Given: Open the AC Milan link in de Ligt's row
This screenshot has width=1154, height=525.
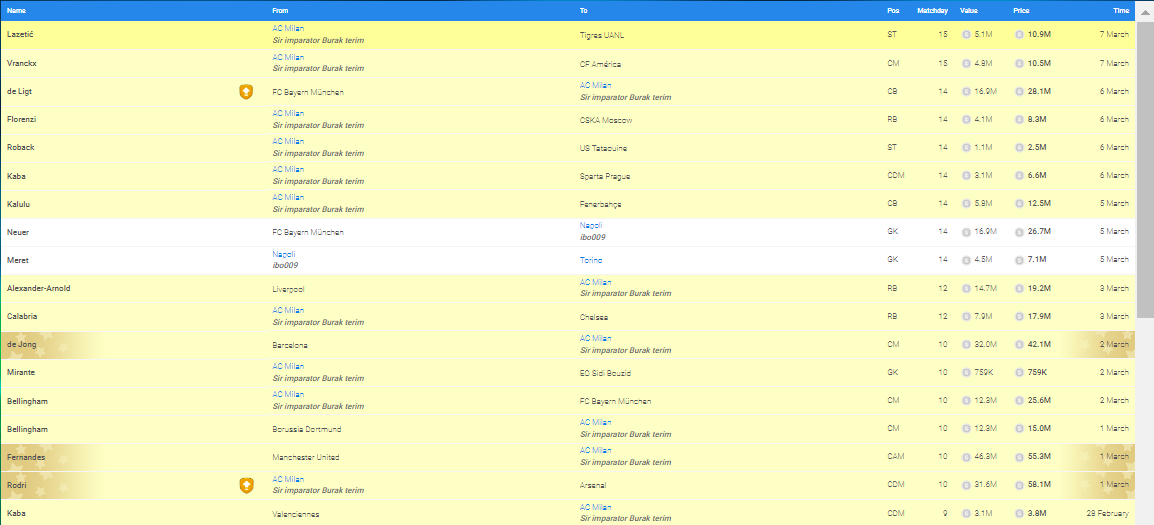Looking at the screenshot, I should (595, 85).
